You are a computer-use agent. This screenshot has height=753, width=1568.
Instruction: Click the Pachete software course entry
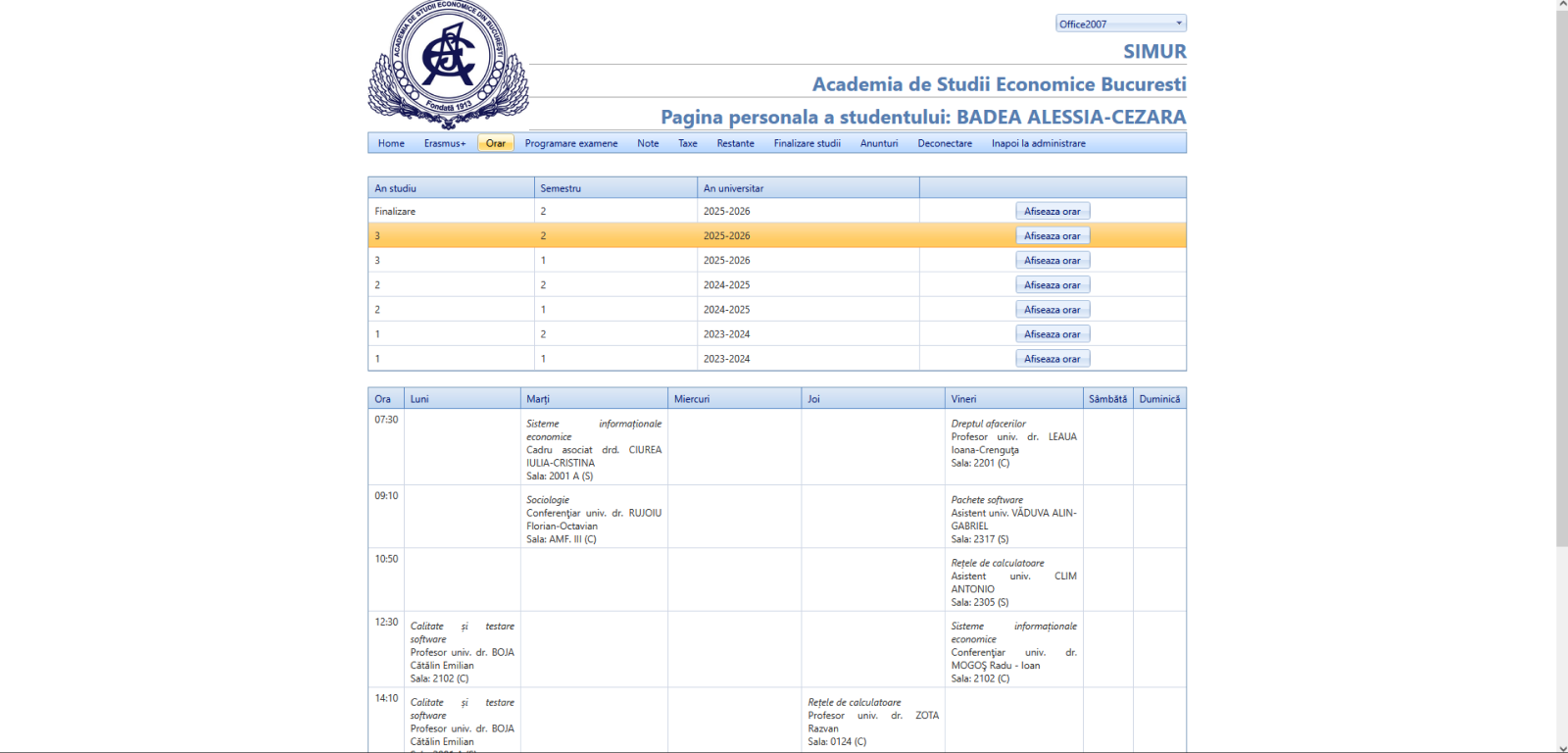click(1014, 520)
